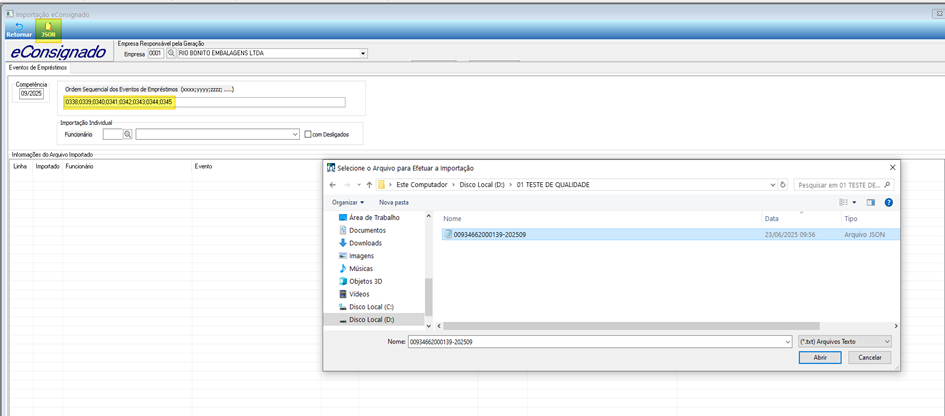Expand the address bar history dropdown

click(773, 185)
